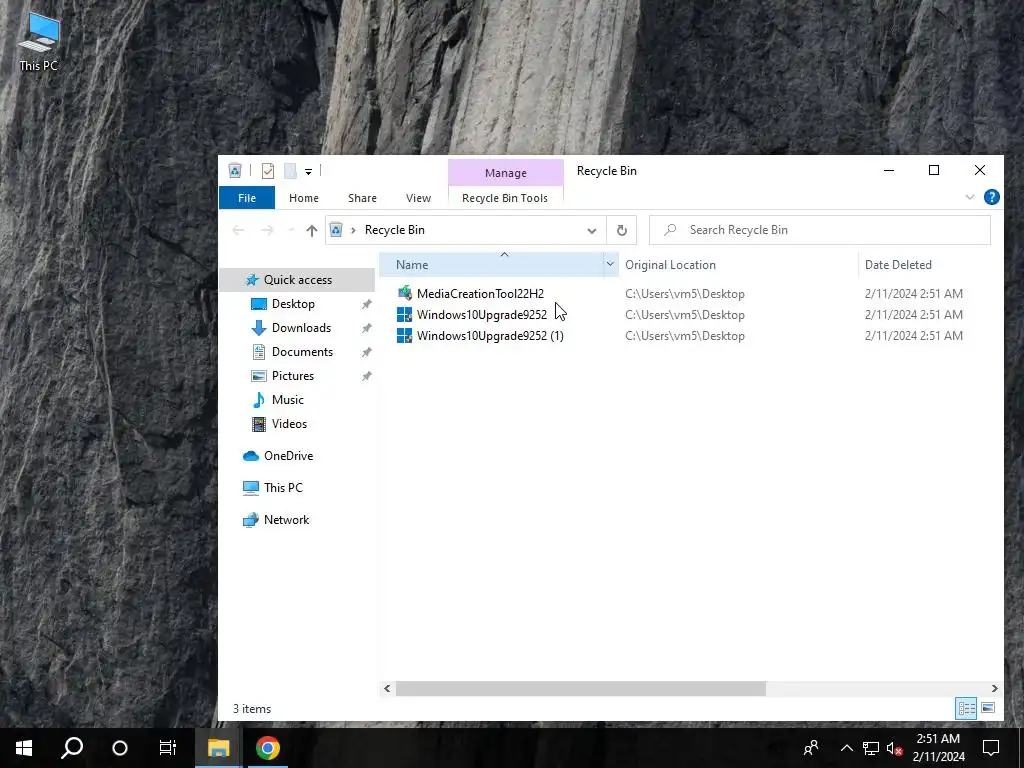1024x768 pixels.
Task: Switch to the Share ribbon tab
Action: [362, 198]
